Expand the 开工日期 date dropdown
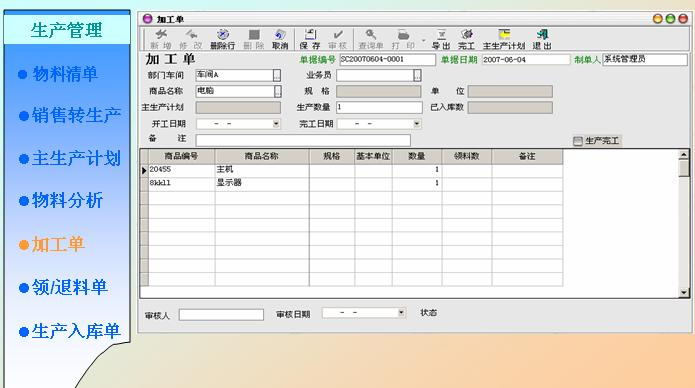Screen dimensions: 695x388 (x=276, y=124)
